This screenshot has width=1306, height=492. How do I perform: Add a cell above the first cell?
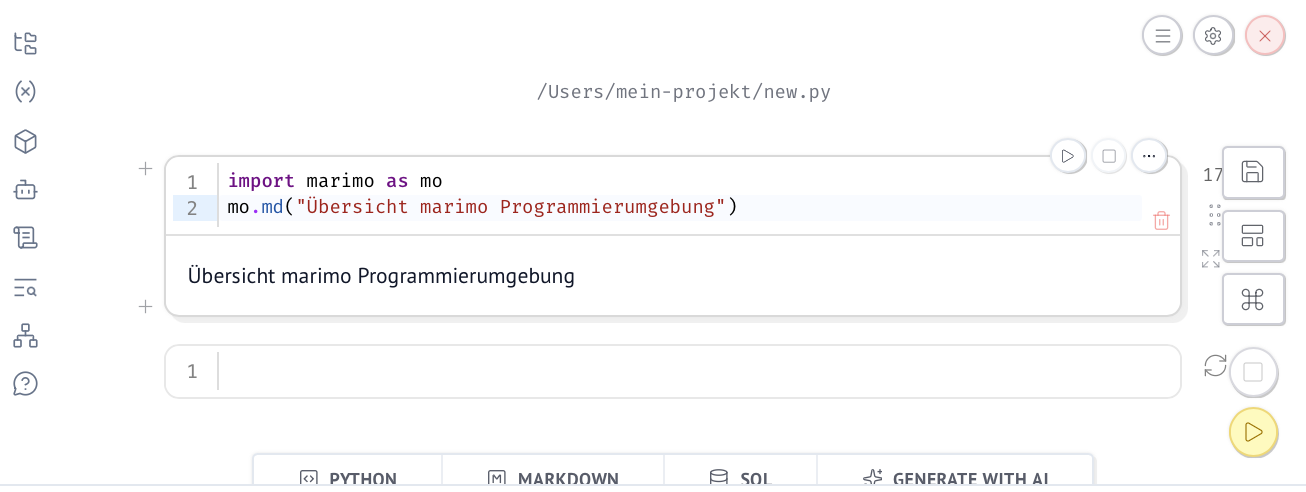(145, 169)
